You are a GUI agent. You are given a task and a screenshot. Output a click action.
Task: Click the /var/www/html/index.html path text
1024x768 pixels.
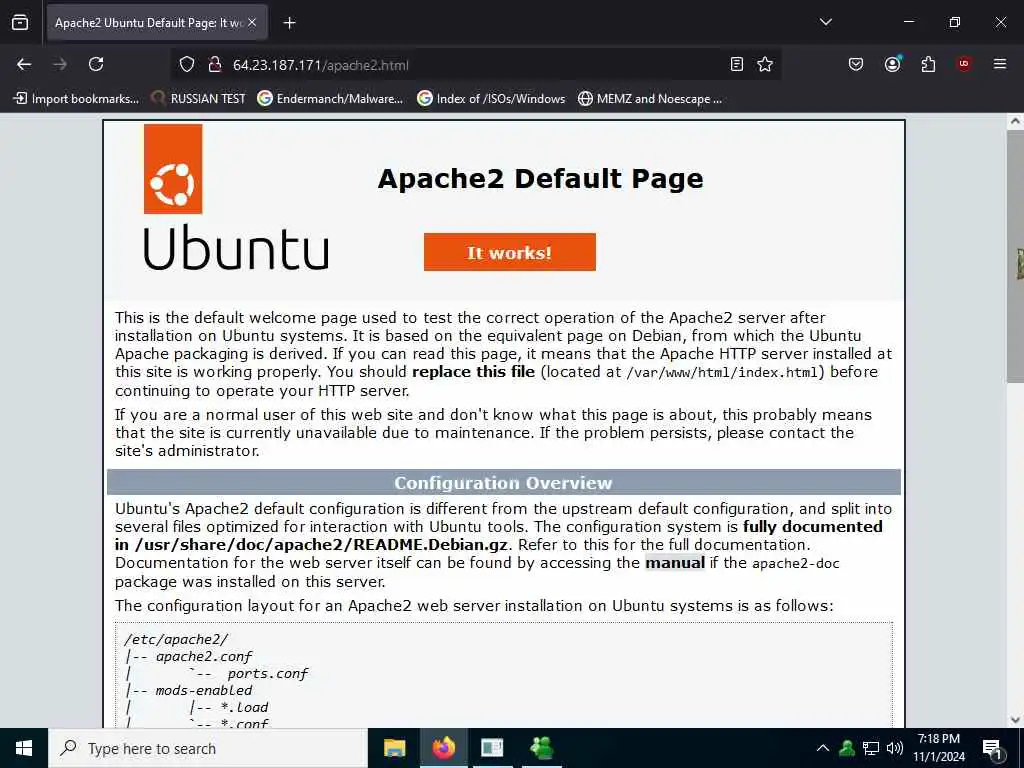(x=722, y=372)
